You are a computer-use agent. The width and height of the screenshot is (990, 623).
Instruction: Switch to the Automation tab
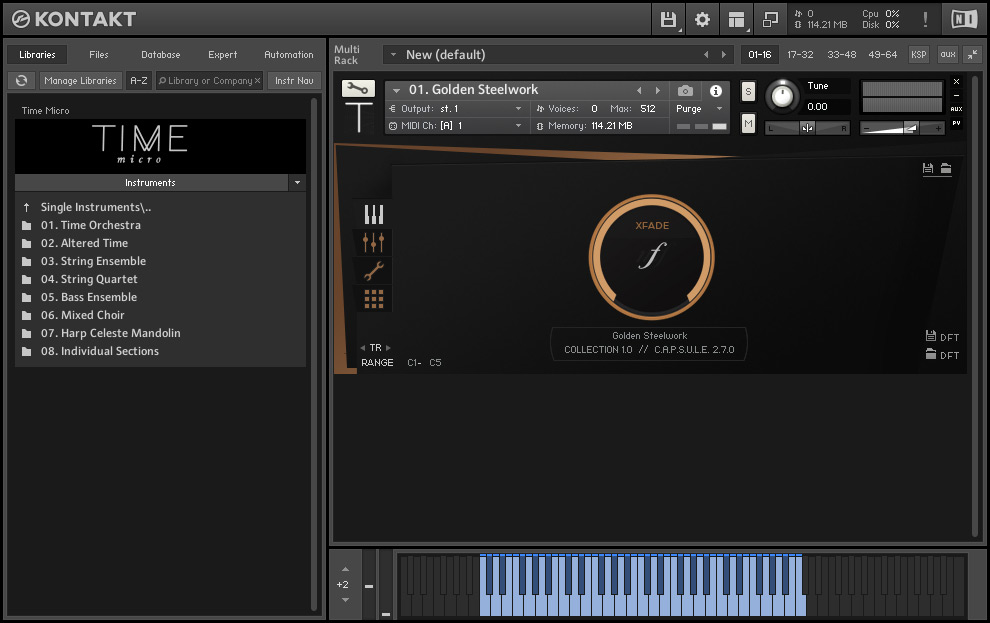[288, 55]
